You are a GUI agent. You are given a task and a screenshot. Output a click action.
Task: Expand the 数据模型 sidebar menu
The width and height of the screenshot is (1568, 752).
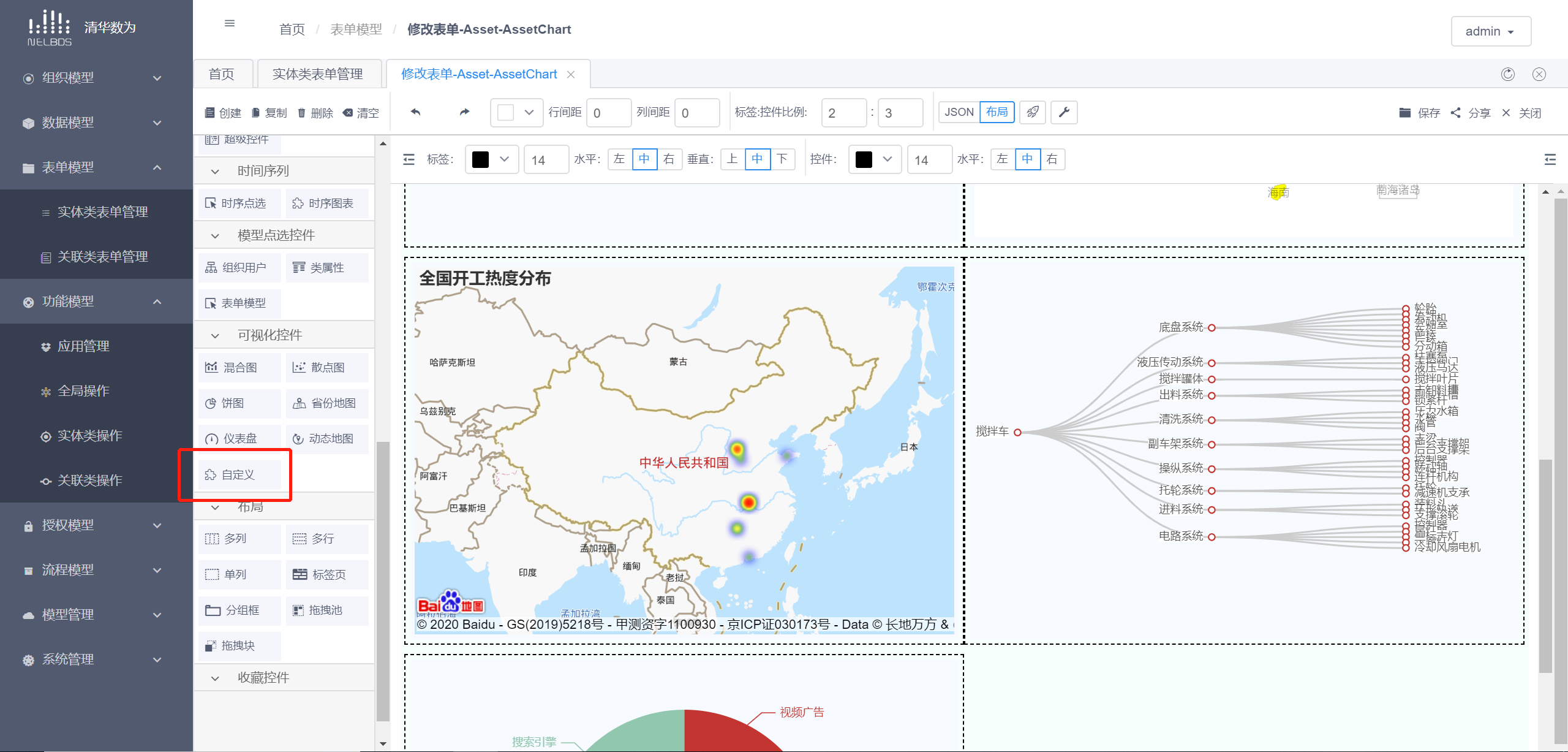[x=96, y=123]
